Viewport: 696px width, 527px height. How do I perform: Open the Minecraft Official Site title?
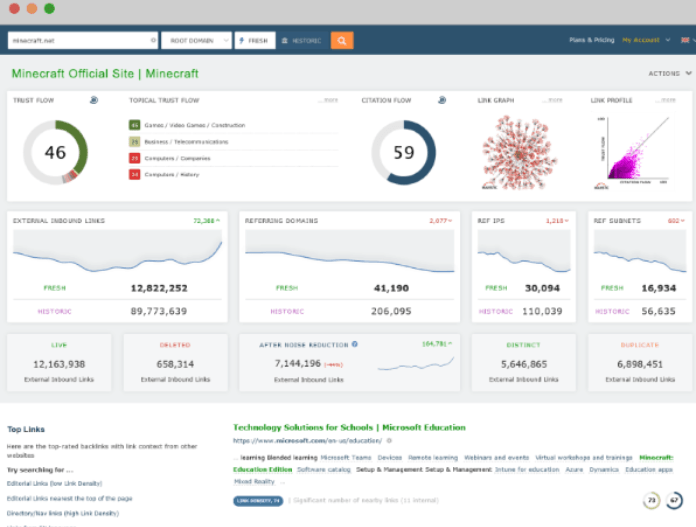click(105, 73)
